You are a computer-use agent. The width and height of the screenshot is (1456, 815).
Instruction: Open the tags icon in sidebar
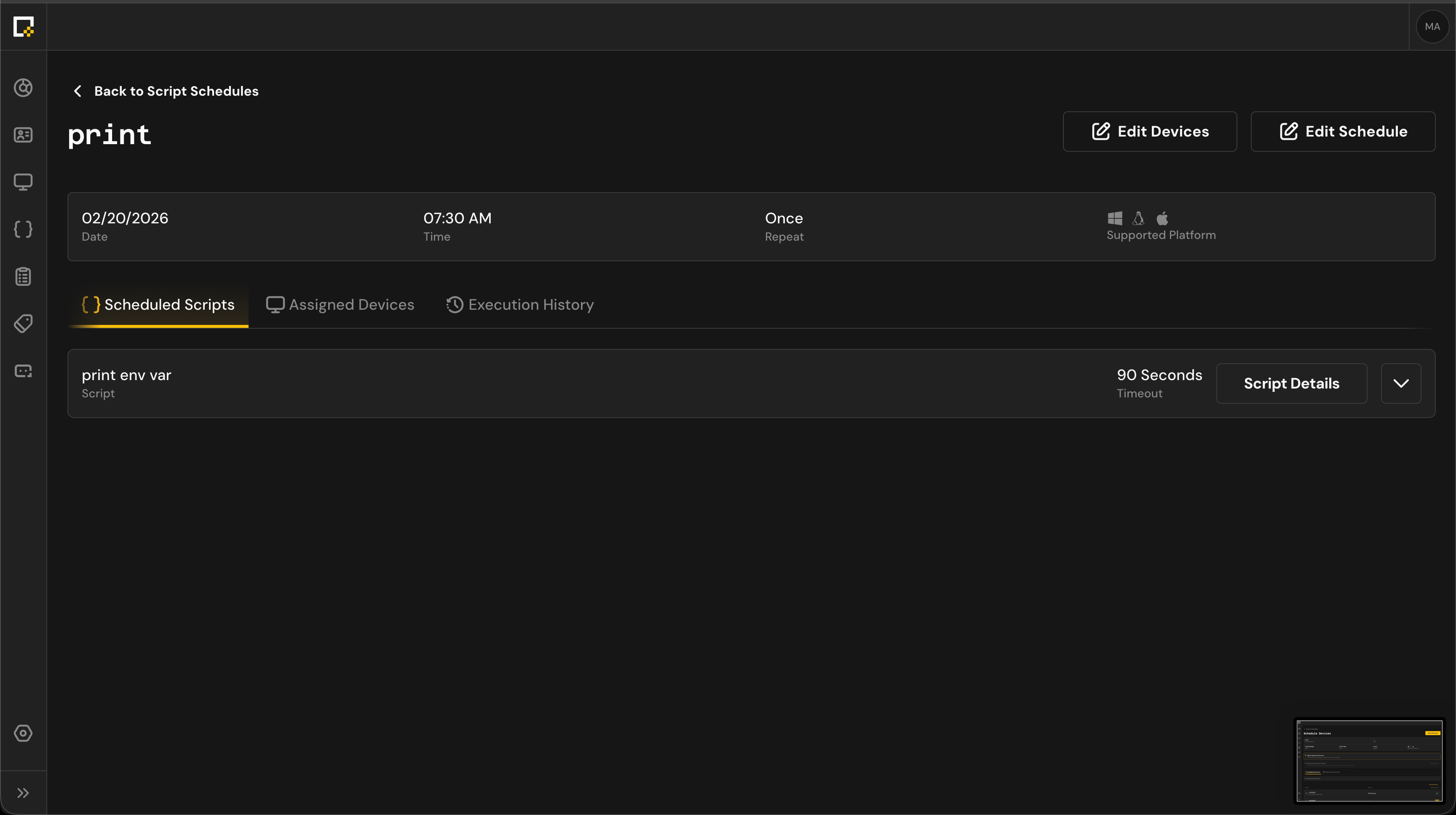(23, 323)
